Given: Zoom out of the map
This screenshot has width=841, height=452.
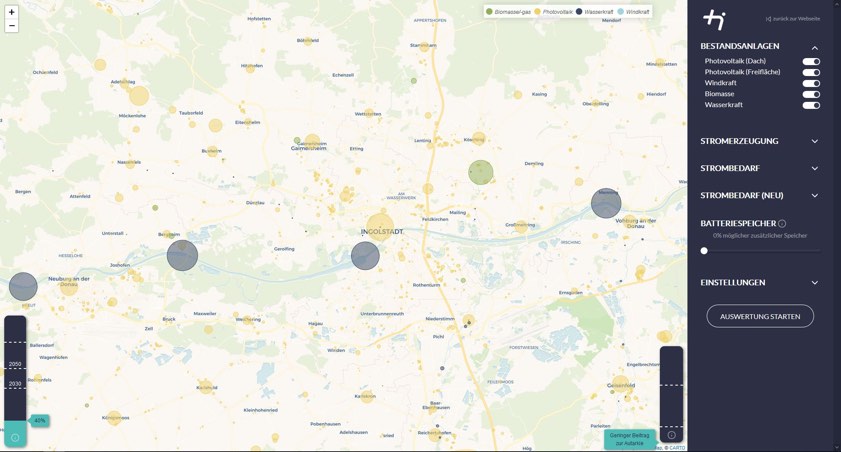Looking at the screenshot, I should [x=12, y=26].
